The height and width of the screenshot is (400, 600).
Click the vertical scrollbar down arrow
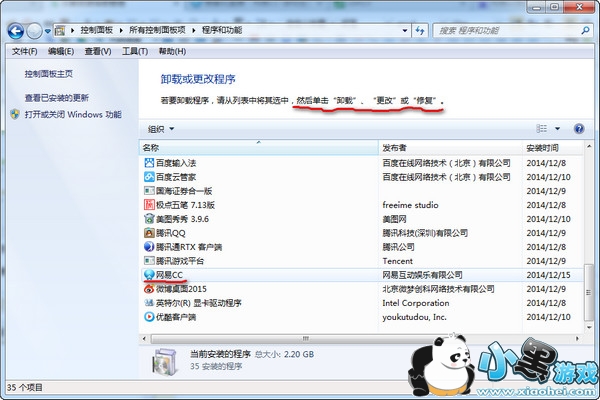click(x=589, y=327)
